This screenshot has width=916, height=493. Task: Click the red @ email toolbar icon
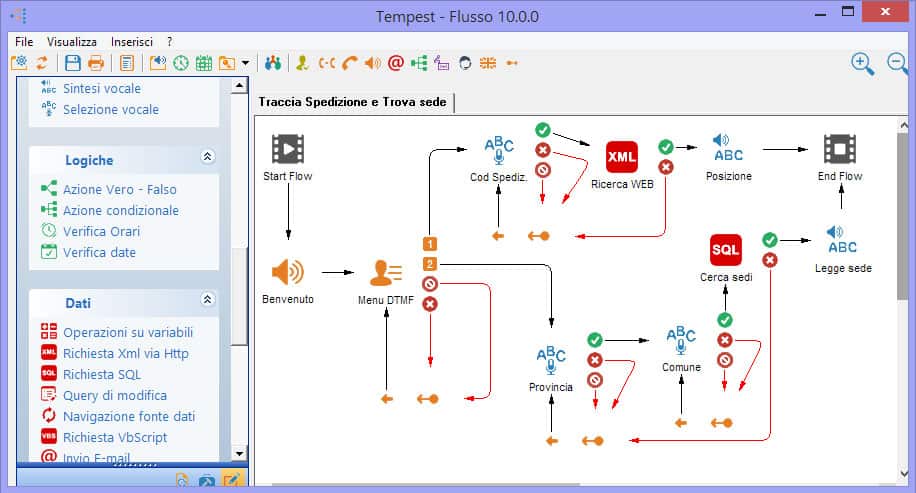[x=395, y=63]
